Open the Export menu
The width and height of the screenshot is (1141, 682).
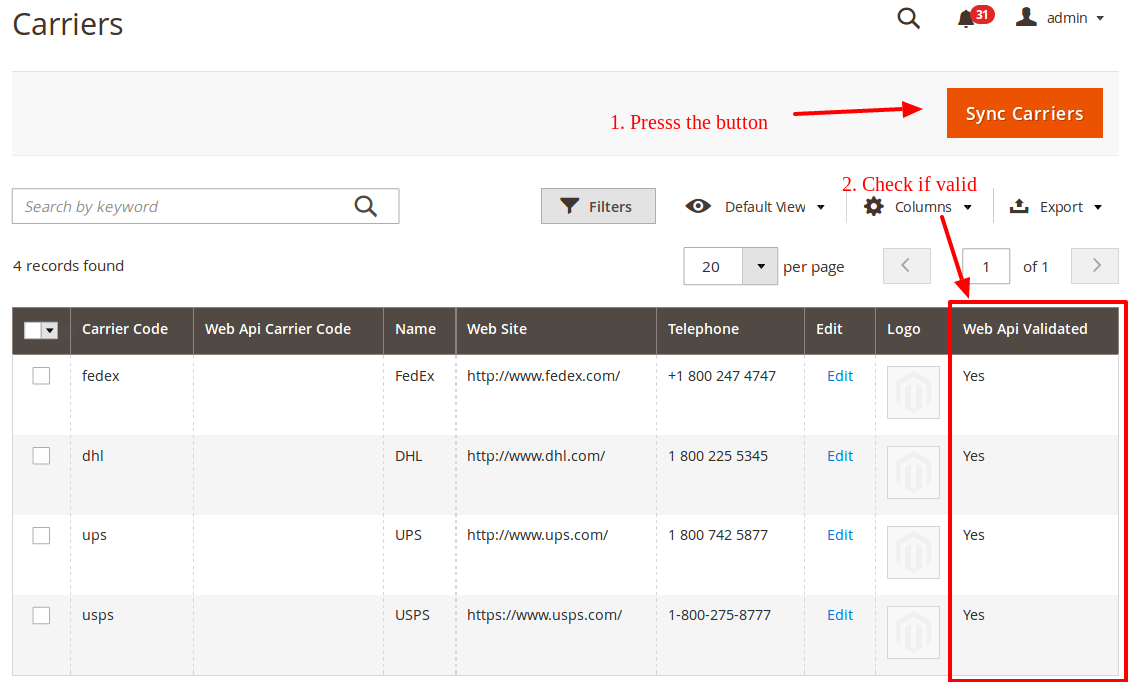coord(1056,207)
